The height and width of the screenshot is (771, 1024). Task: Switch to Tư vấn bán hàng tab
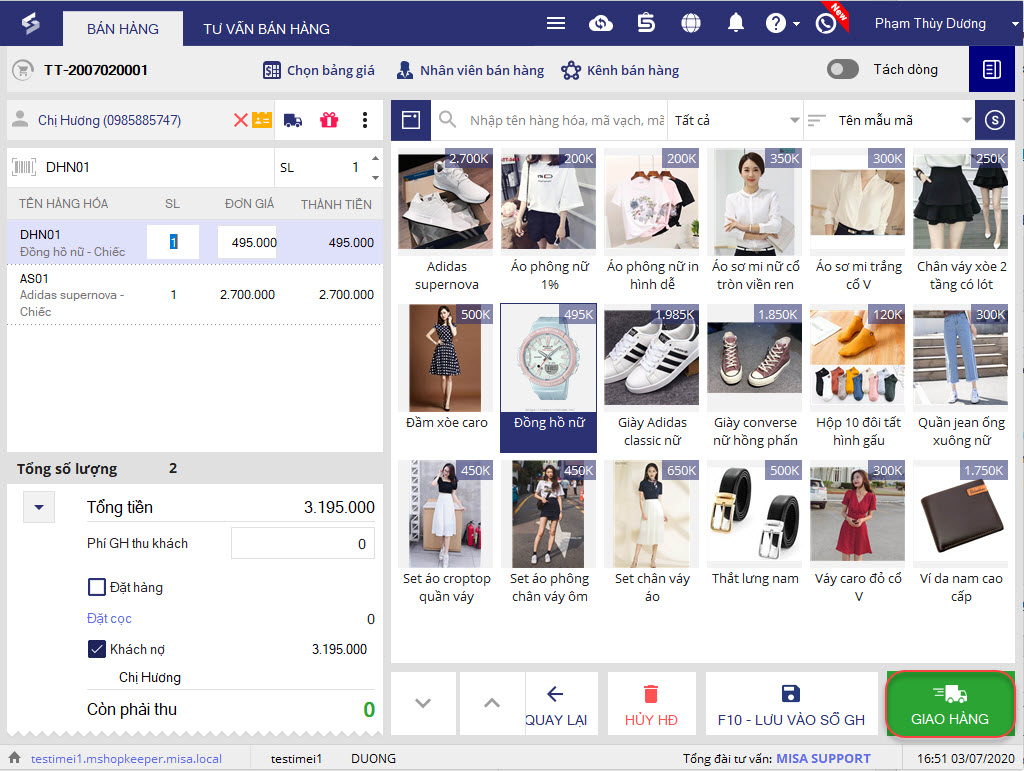266,29
